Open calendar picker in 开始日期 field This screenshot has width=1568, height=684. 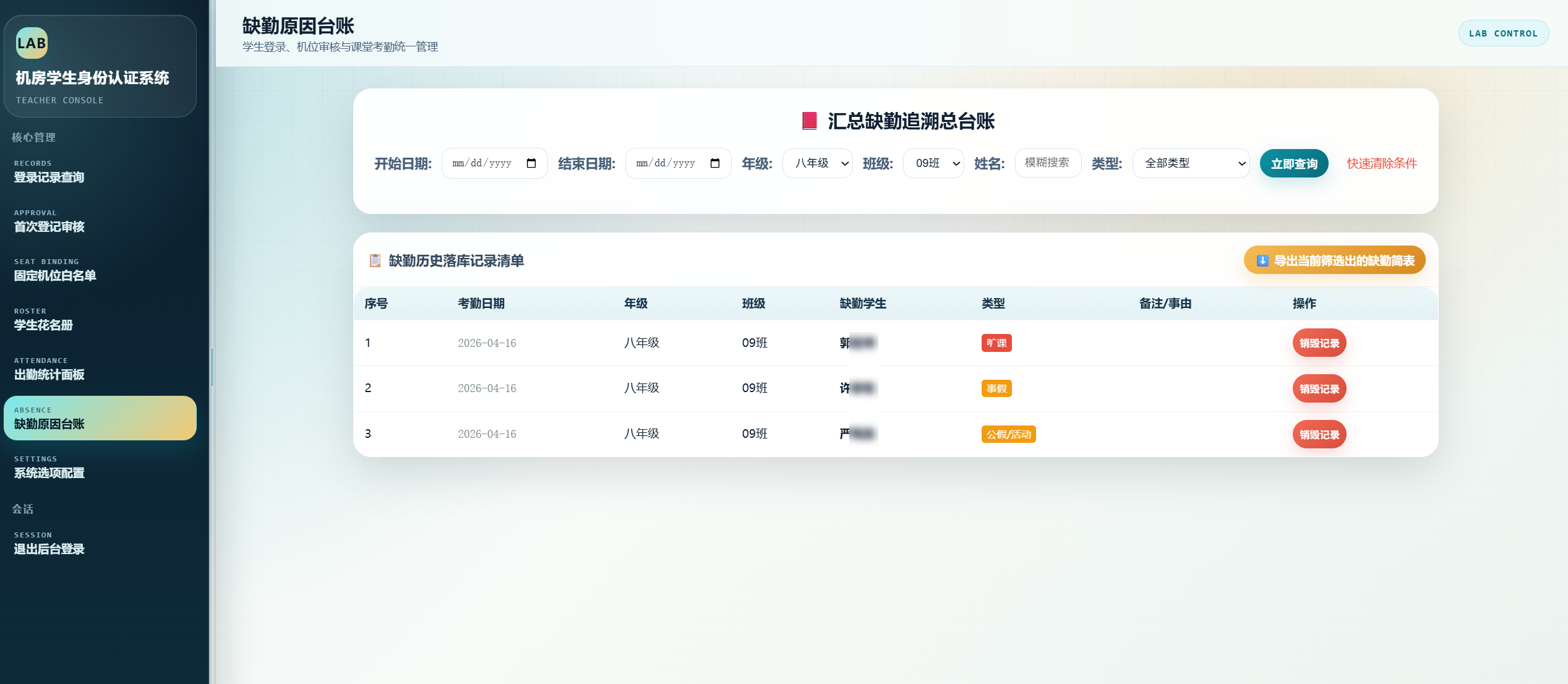coord(531,163)
